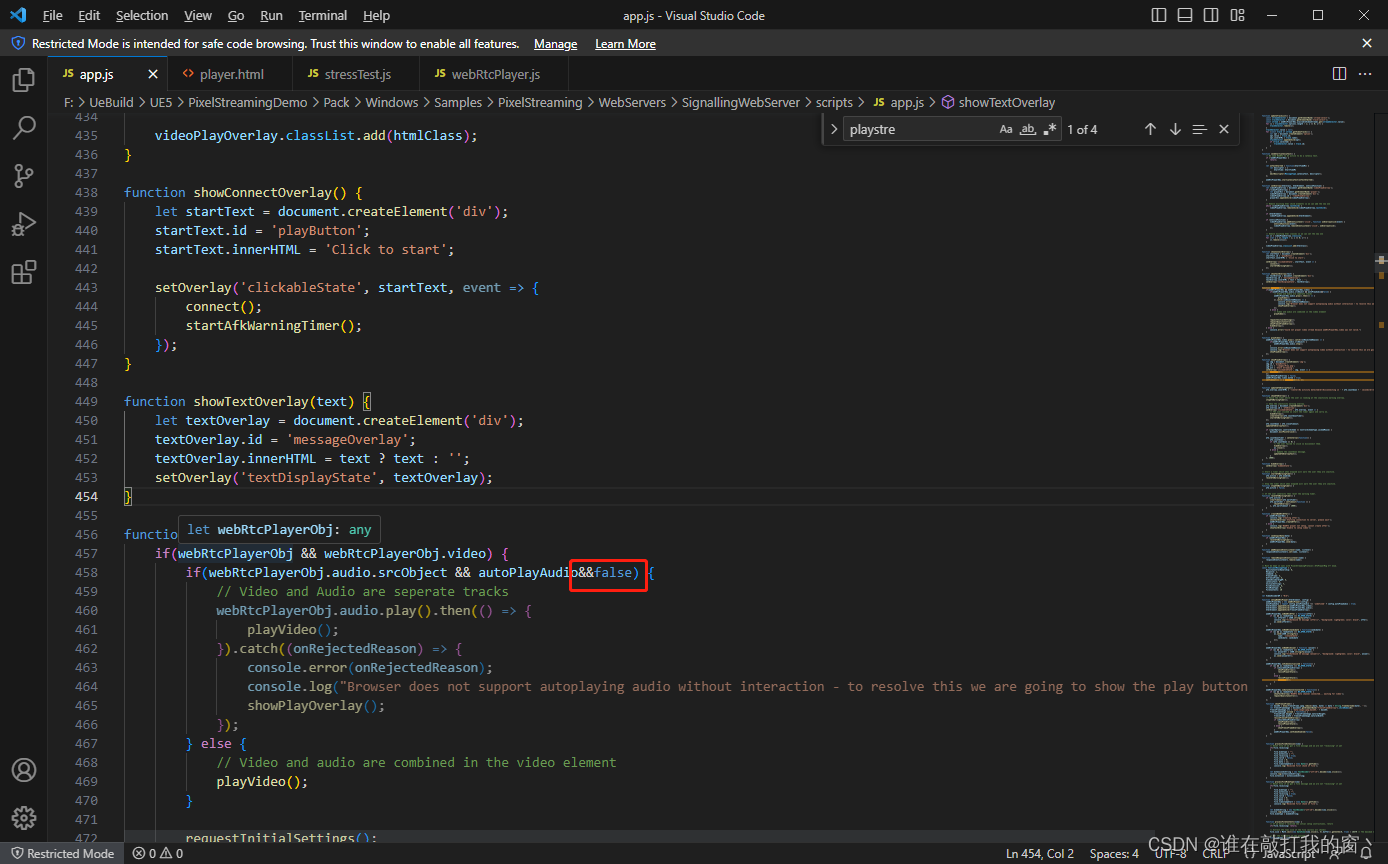
Task: Expand the Replace toggle chevron in find widget
Action: pos(834,129)
